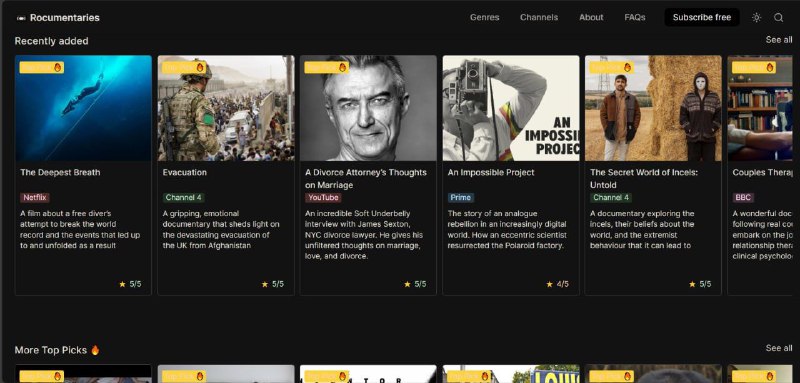800x383 pixels.
Task: Open The Deepest Breath thumbnail
Action: 83,108
